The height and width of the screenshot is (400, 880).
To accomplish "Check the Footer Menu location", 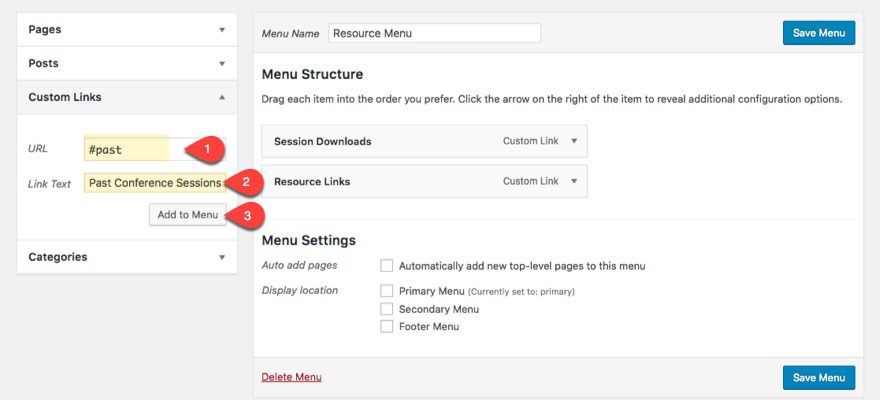I will [387, 327].
